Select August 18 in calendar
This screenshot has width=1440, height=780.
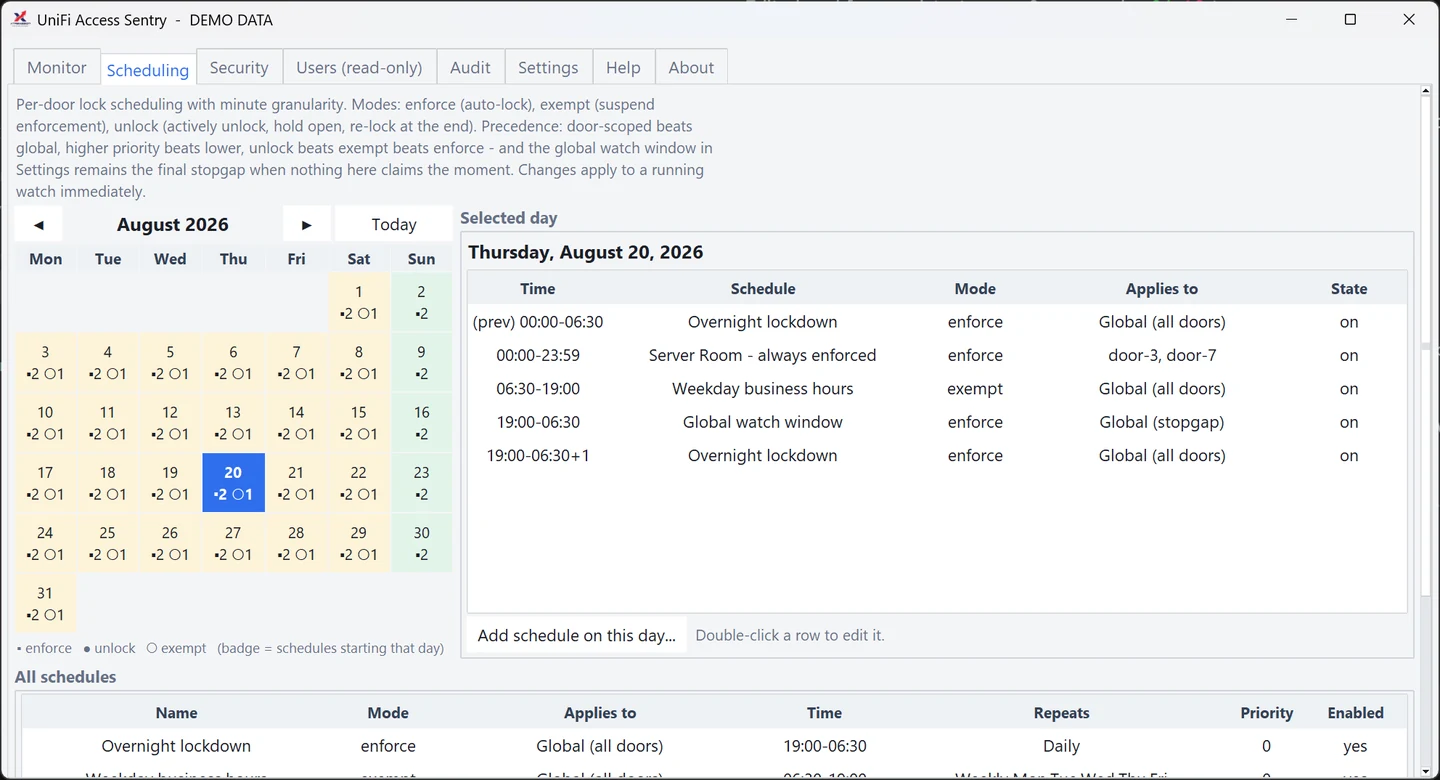108,482
